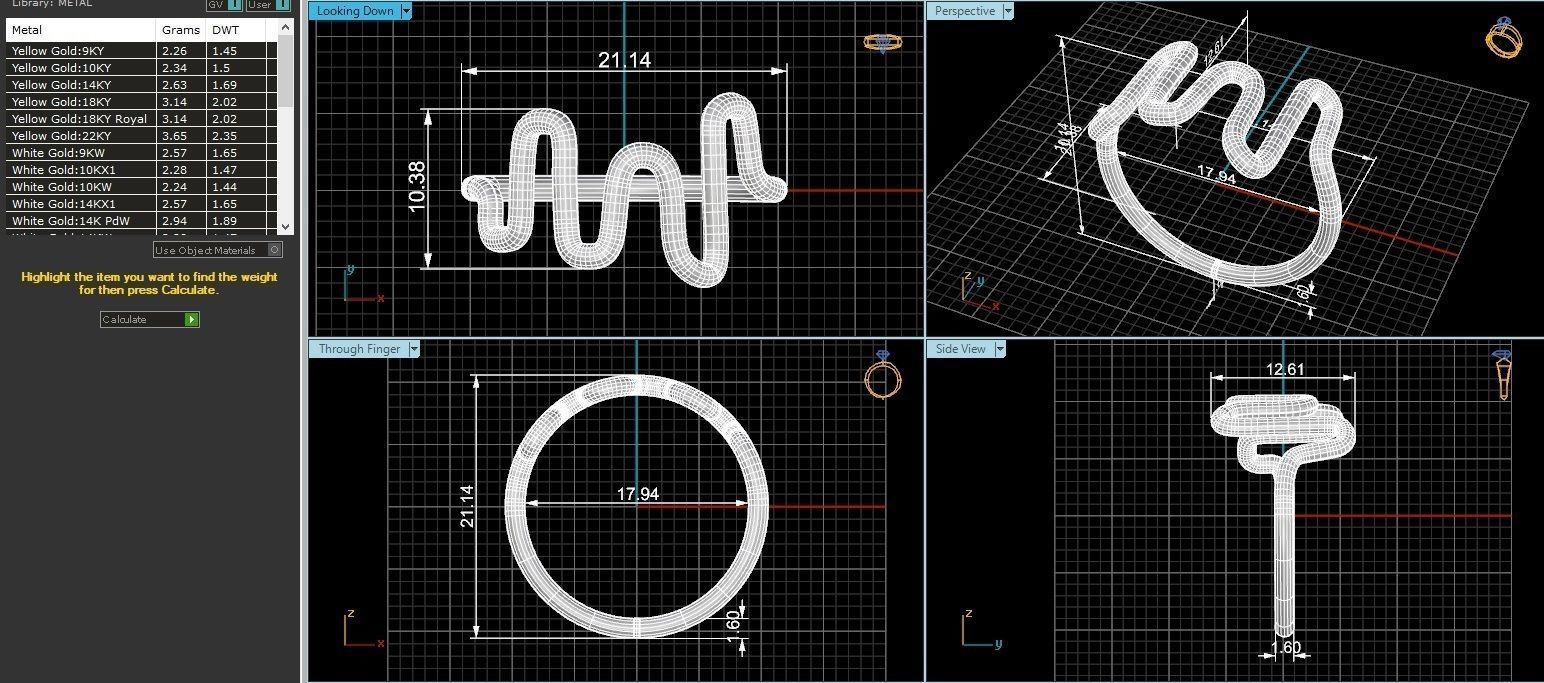Click grams value 2.26 for 9KY

174,51
